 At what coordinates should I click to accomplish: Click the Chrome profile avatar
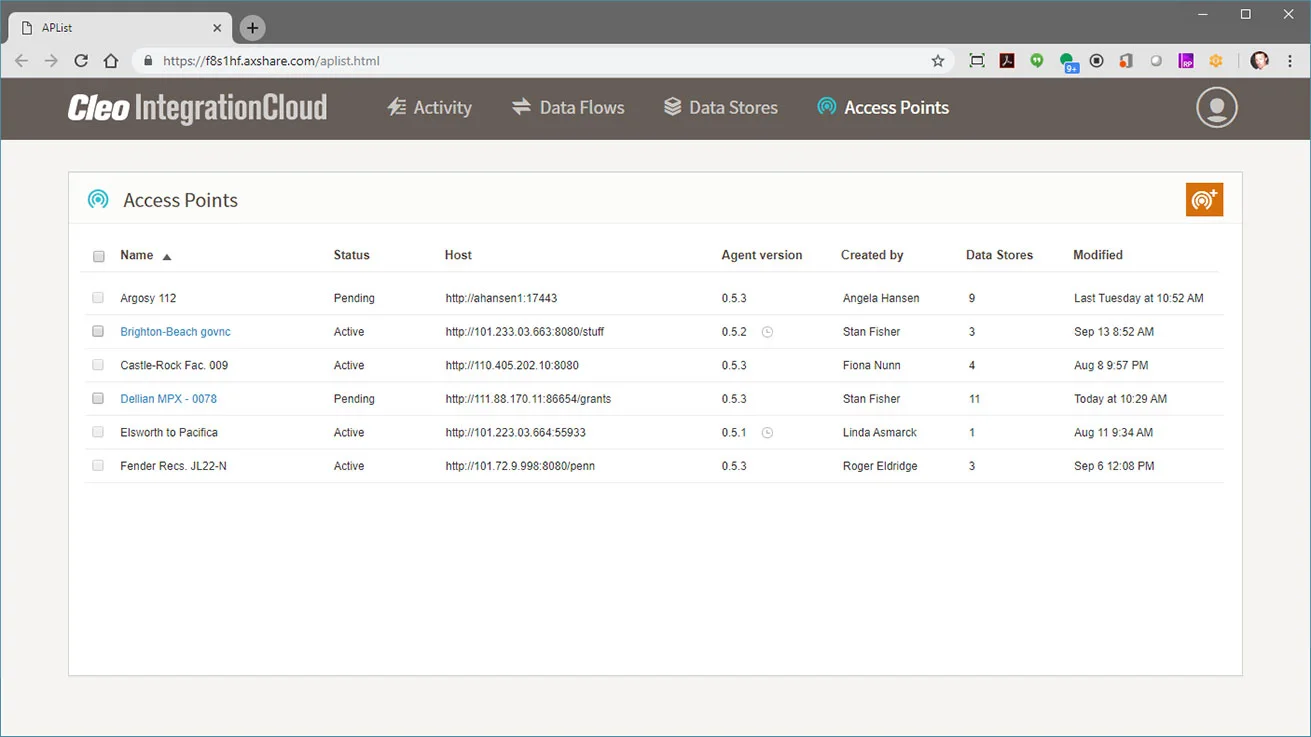[x=1260, y=61]
